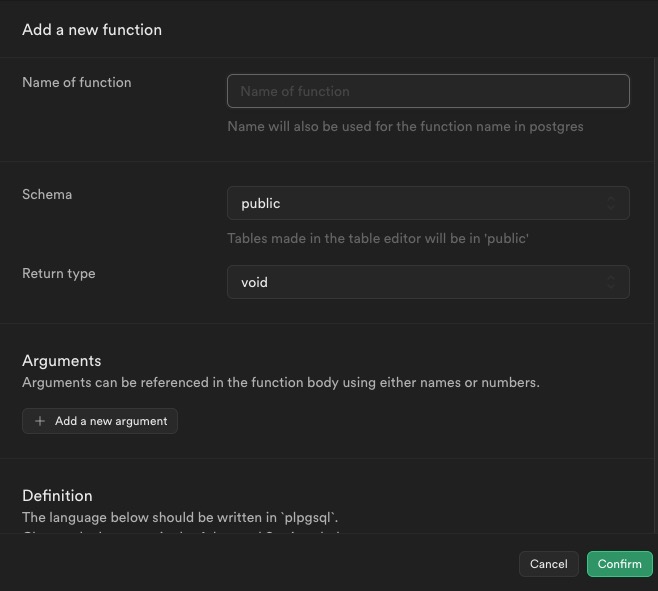Click the 'Name of function' label

pos(77,82)
